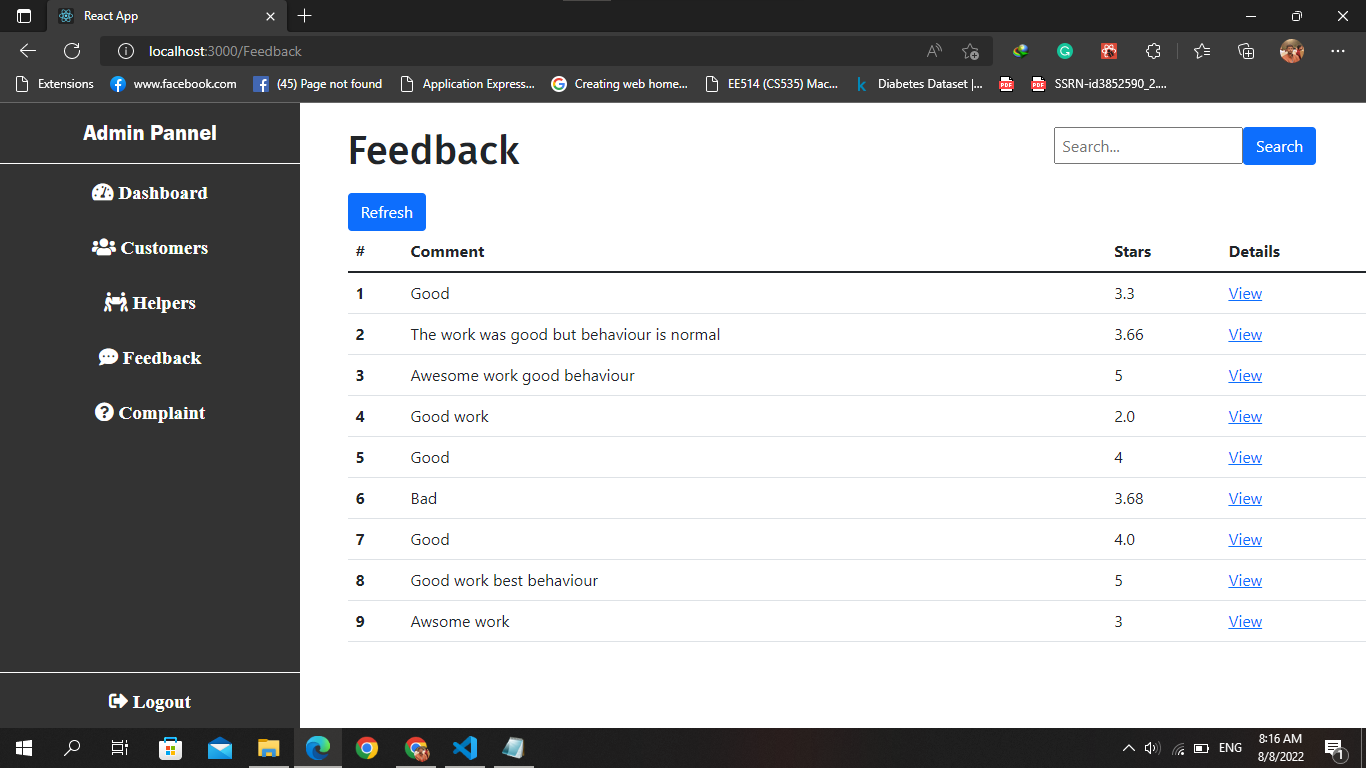Open browser Settings and more menu
1366x768 pixels.
[x=1338, y=51]
